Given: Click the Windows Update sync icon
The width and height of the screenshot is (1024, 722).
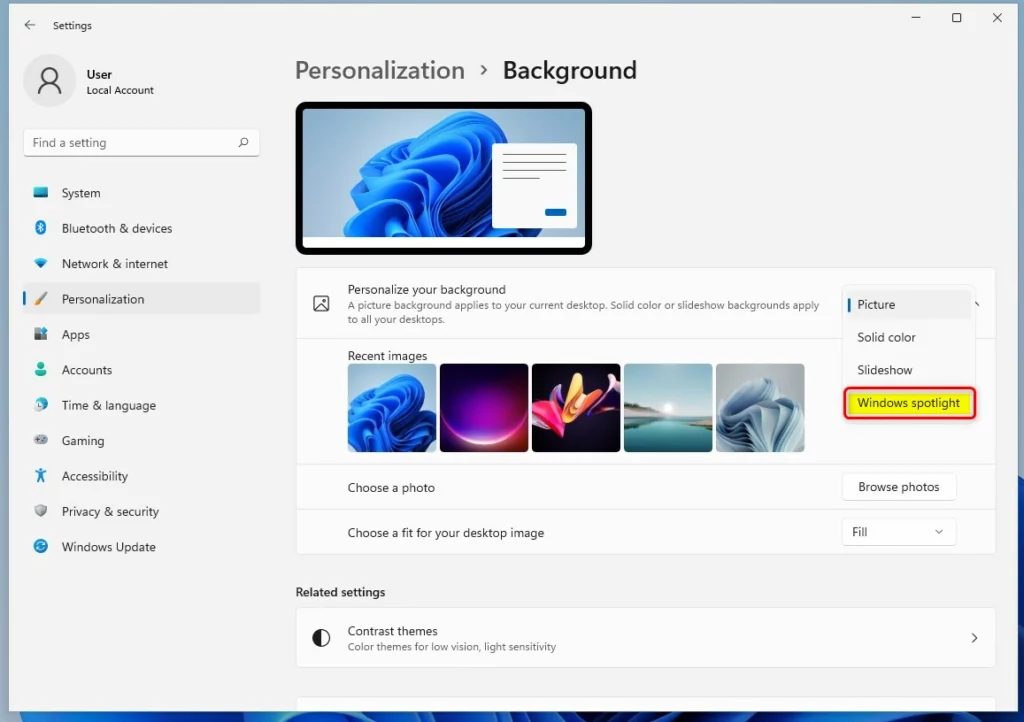Looking at the screenshot, I should pos(40,546).
